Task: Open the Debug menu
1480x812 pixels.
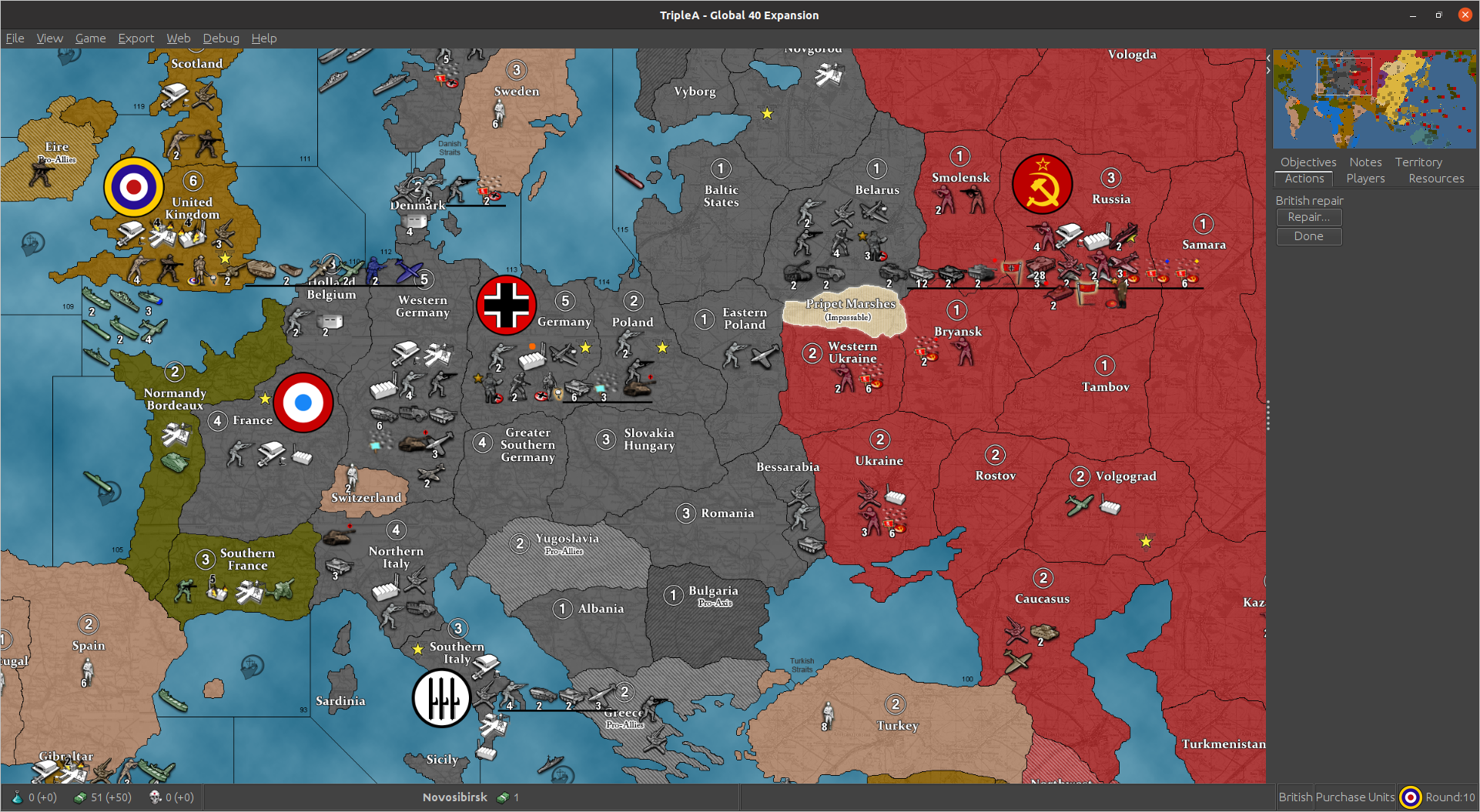Action: click(221, 38)
